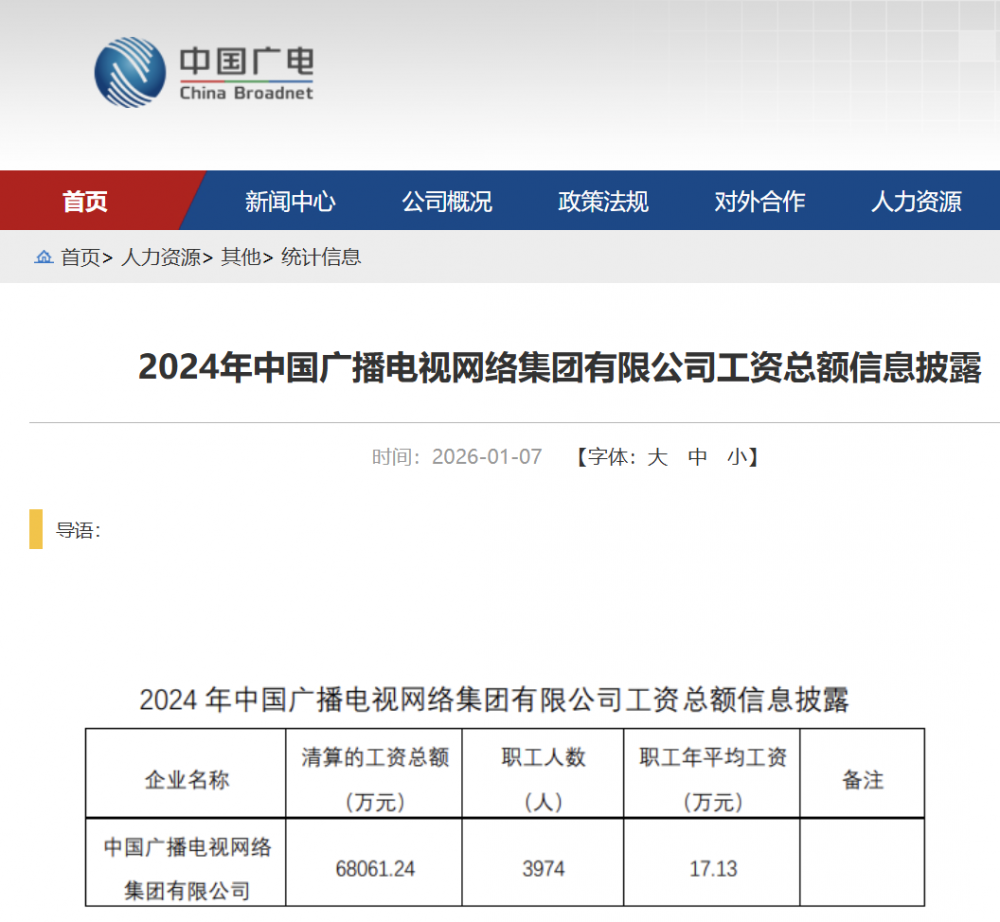Click the yellow marker beside 导语
The width and height of the screenshot is (1000, 922).
tap(36, 529)
